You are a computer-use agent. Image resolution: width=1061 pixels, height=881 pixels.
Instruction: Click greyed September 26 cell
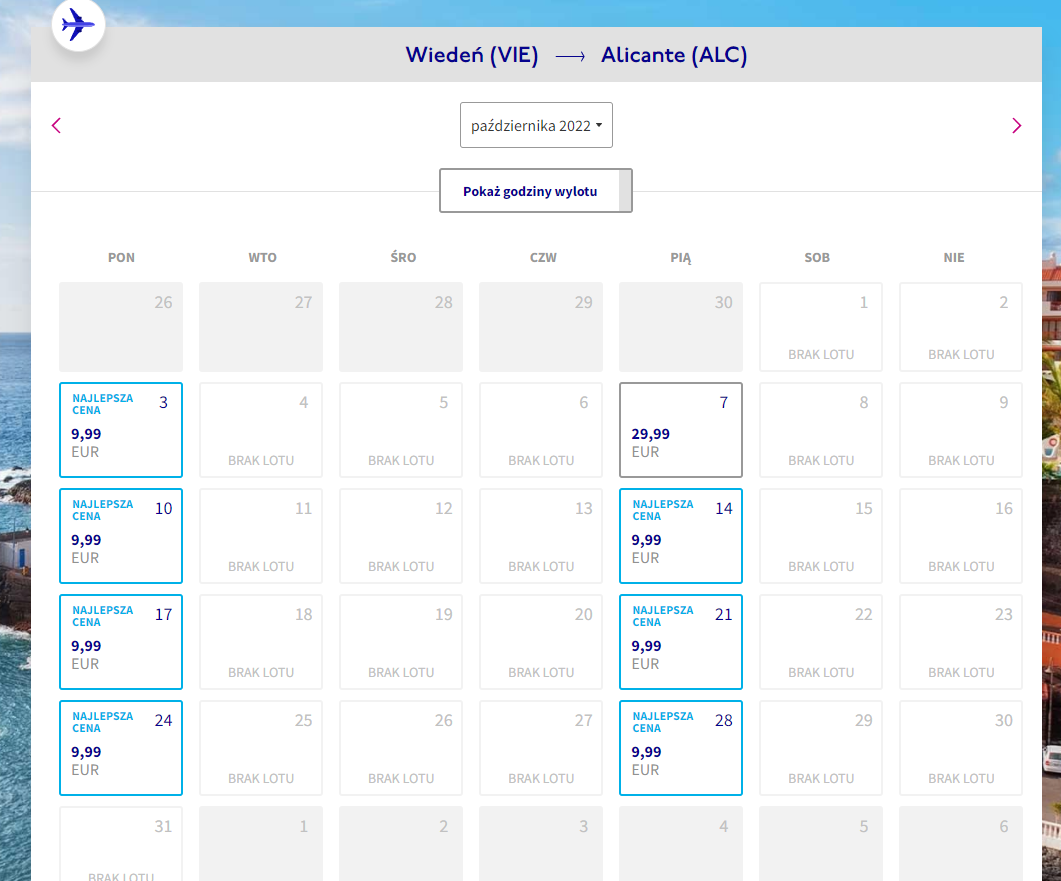(x=121, y=327)
